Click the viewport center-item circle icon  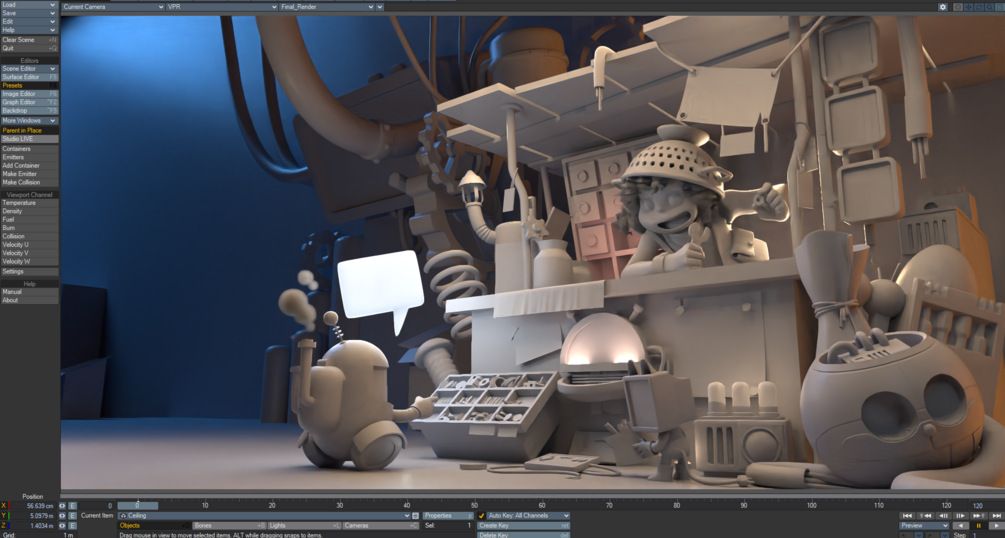tap(958, 7)
